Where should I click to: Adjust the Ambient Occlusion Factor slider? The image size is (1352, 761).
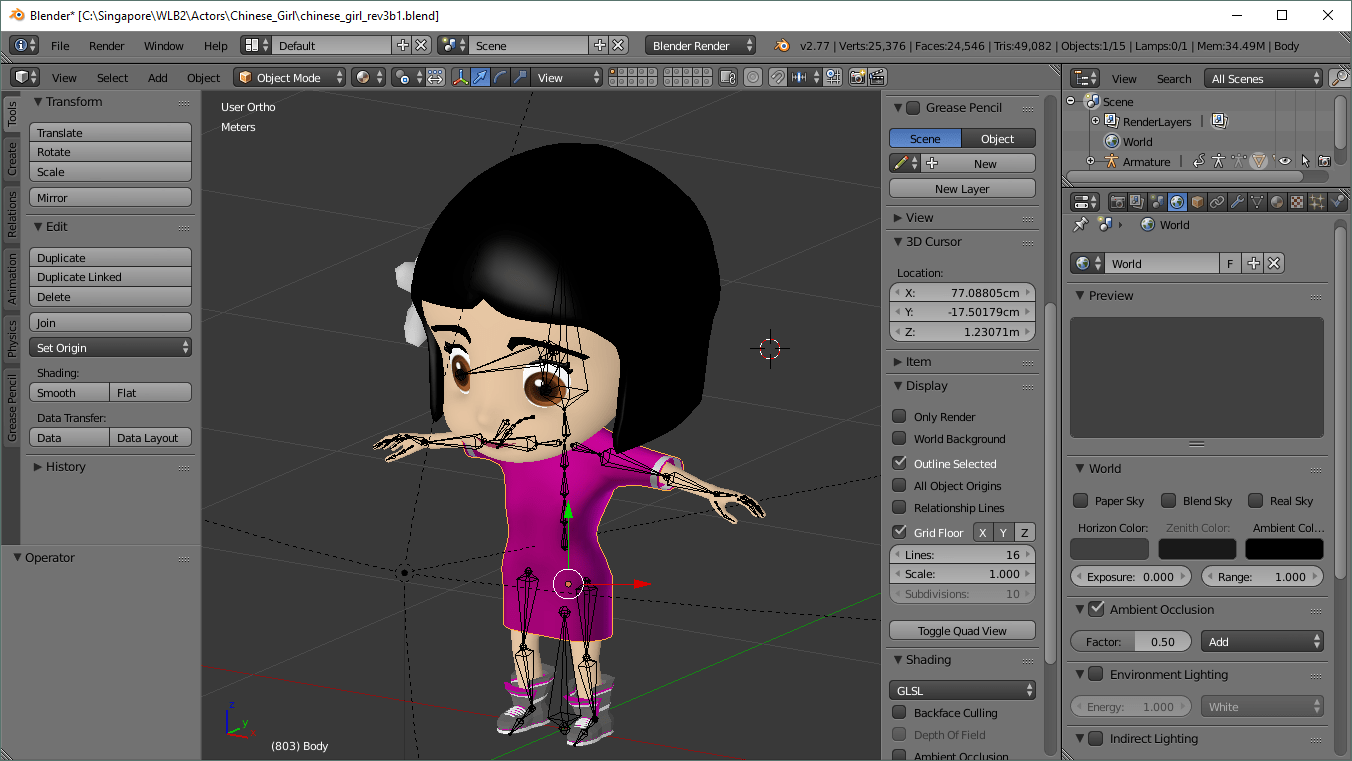[1131, 641]
